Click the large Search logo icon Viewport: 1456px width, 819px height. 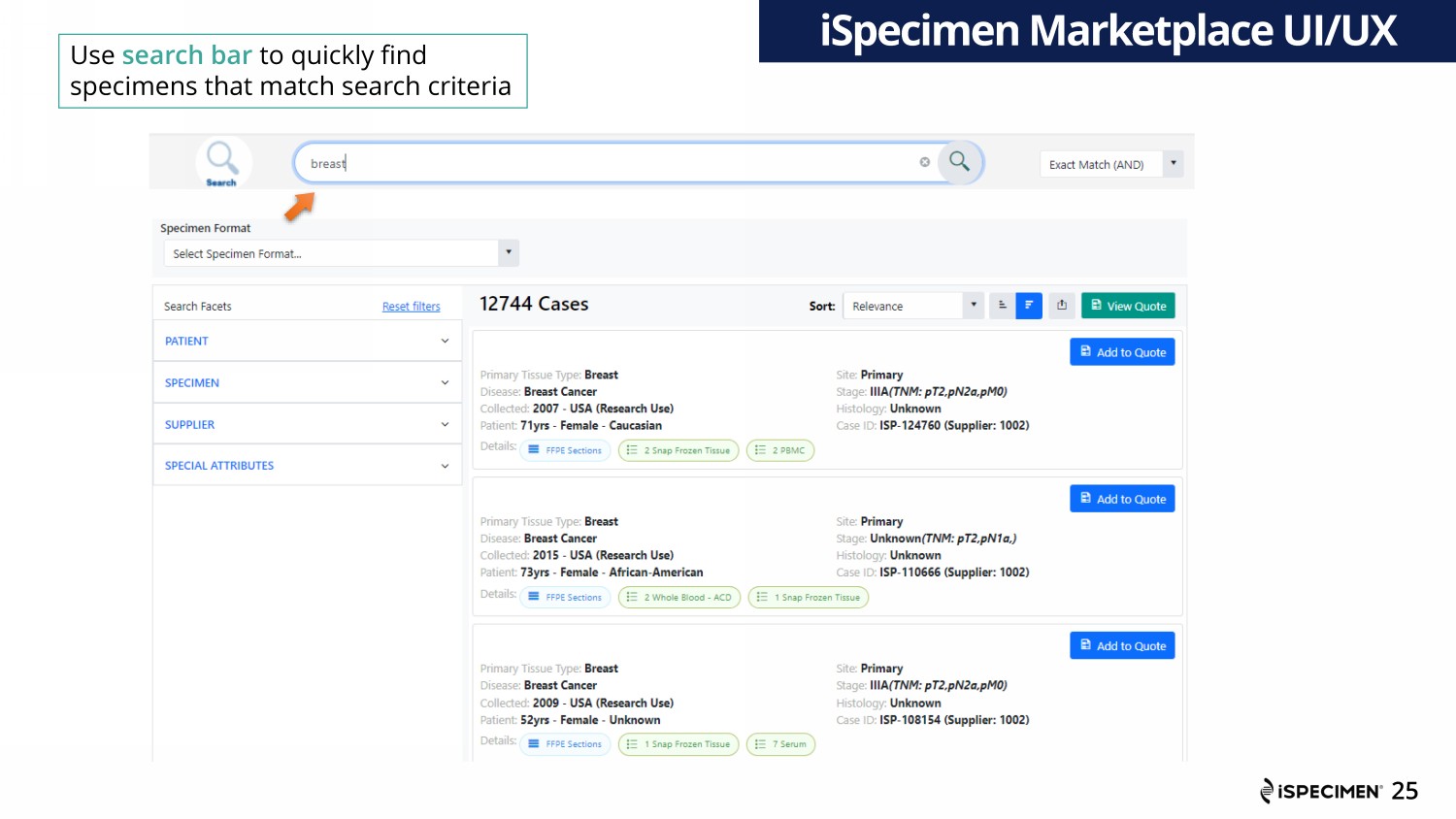coord(222,160)
